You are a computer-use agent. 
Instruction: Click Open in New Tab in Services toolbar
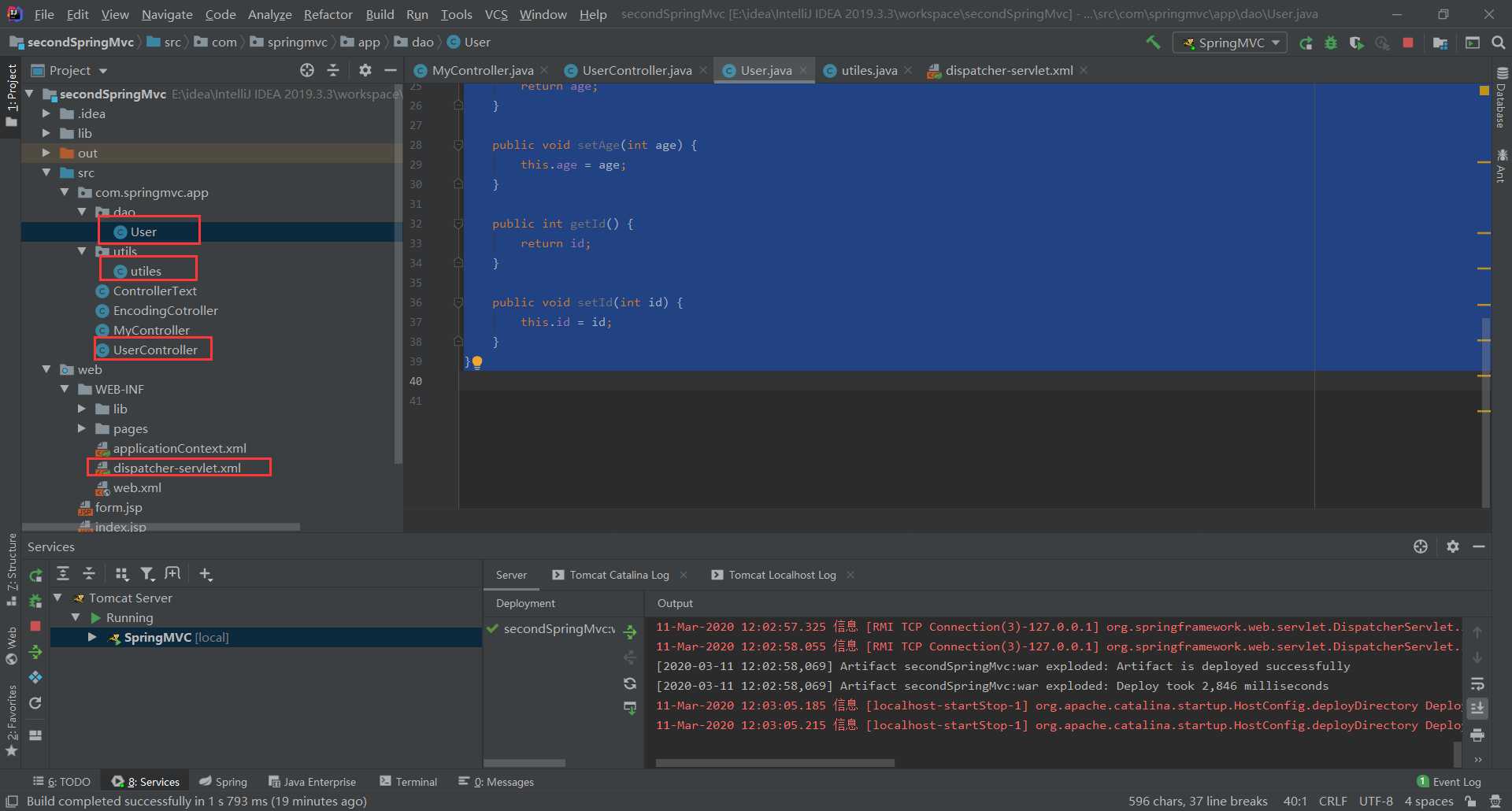173,573
